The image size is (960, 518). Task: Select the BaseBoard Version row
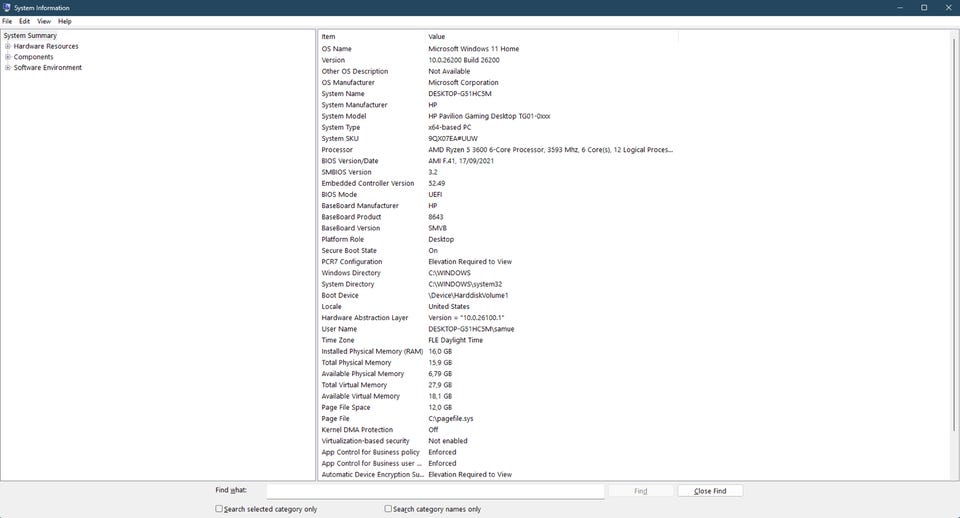pos(498,228)
